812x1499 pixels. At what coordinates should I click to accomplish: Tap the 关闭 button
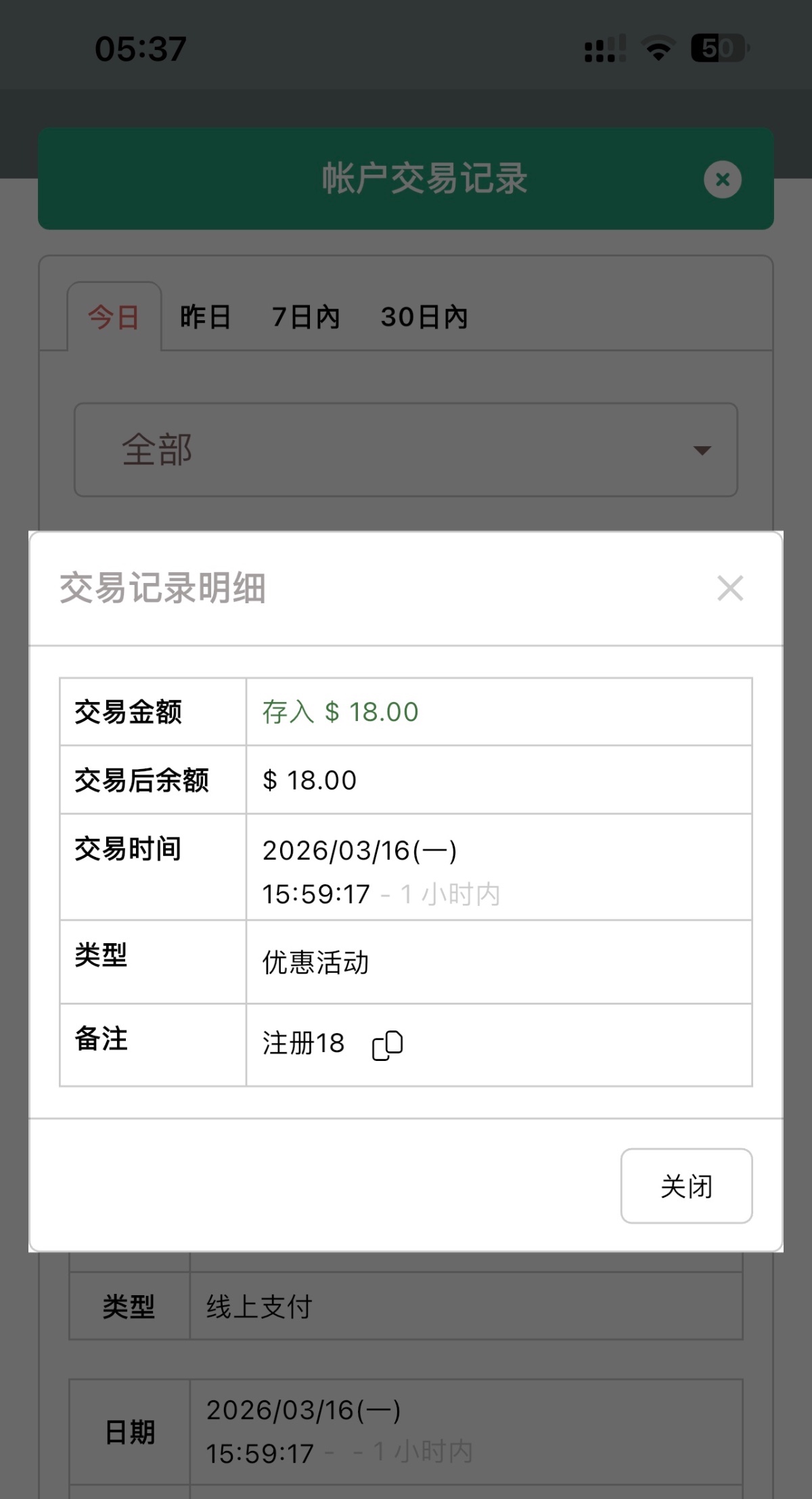point(686,1186)
